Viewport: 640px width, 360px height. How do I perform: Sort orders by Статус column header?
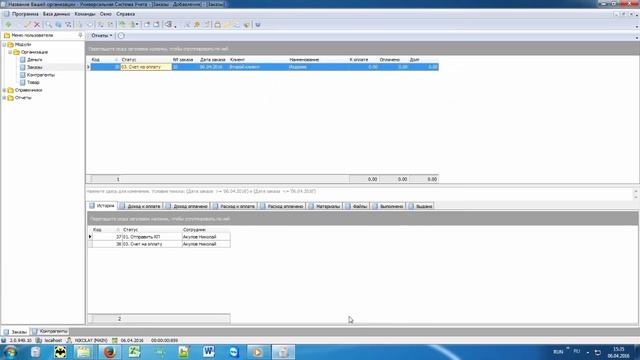[x=146, y=60]
